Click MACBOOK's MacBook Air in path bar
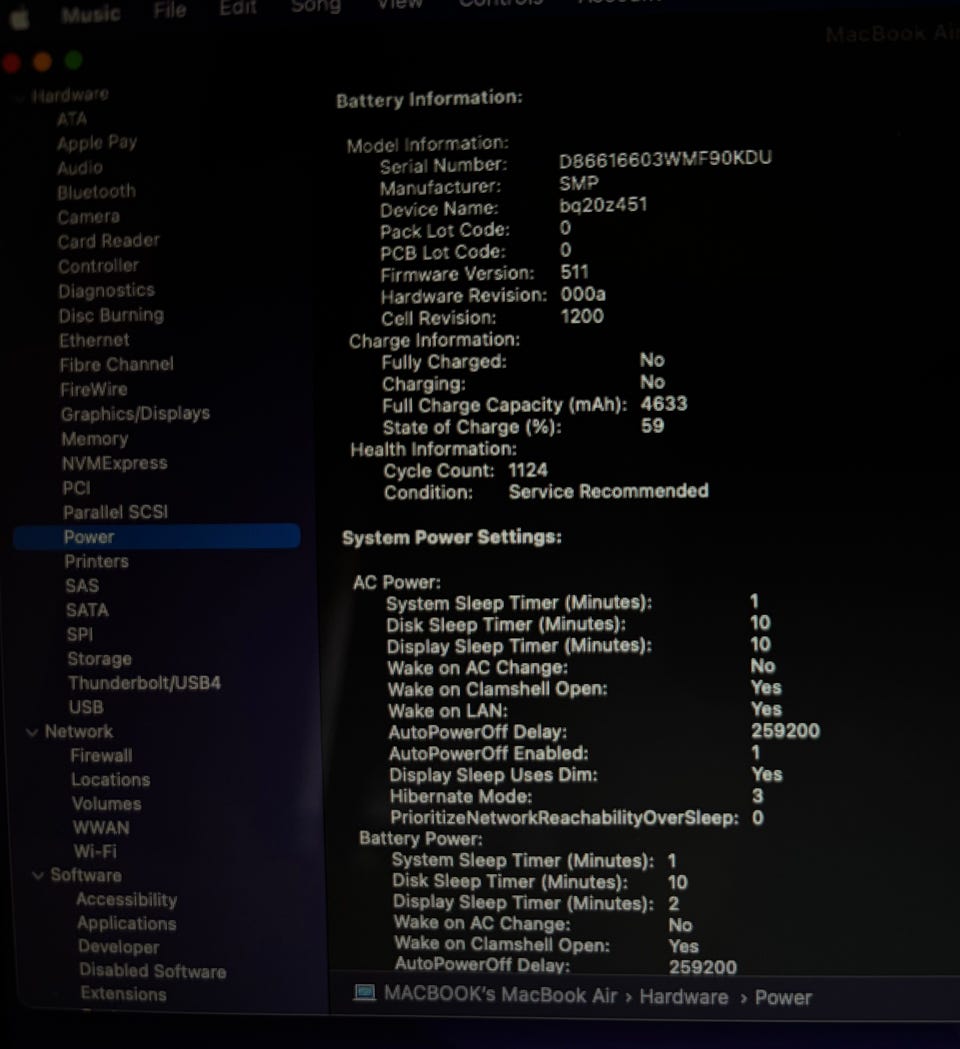Image resolution: width=960 pixels, height=1049 pixels. point(500,994)
